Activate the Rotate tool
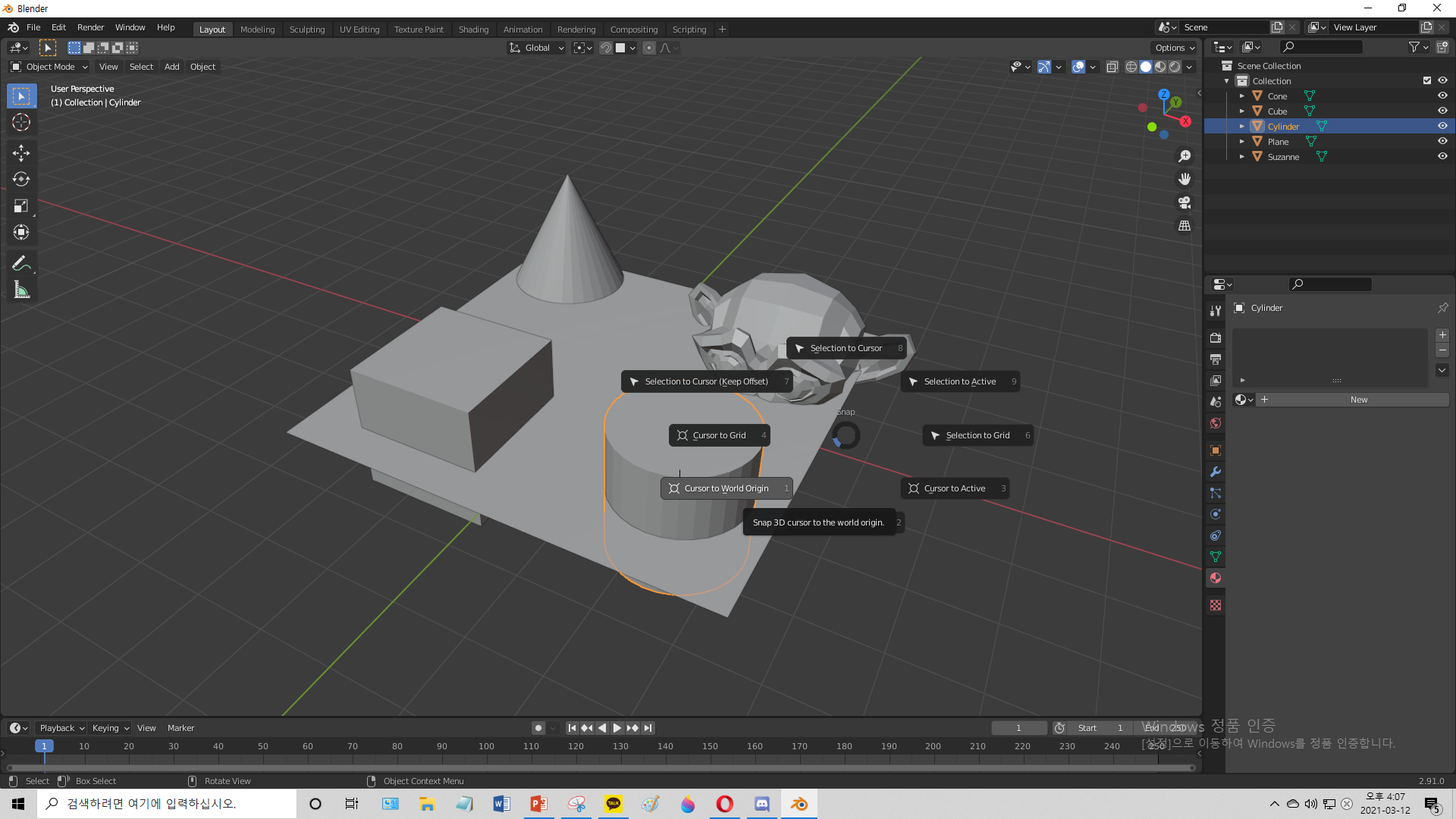The height and width of the screenshot is (819, 1456). pos(21,180)
